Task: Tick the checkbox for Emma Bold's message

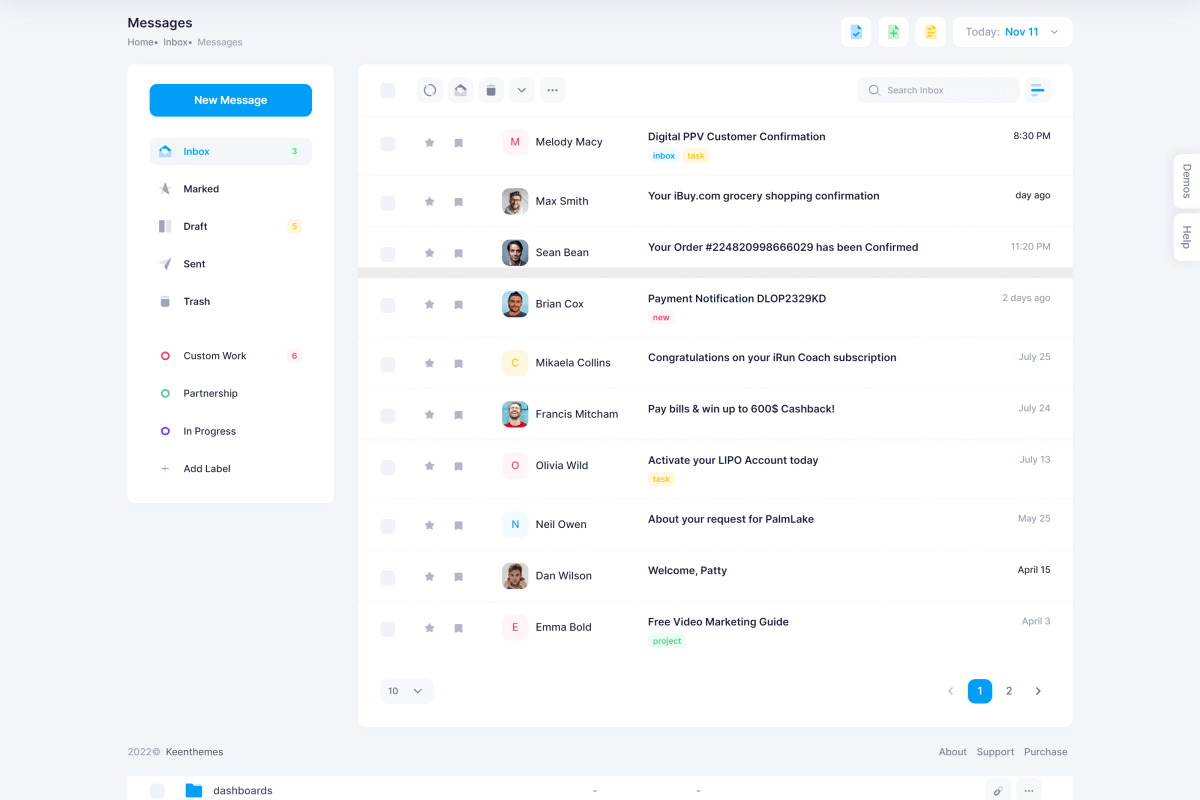Action: point(388,629)
